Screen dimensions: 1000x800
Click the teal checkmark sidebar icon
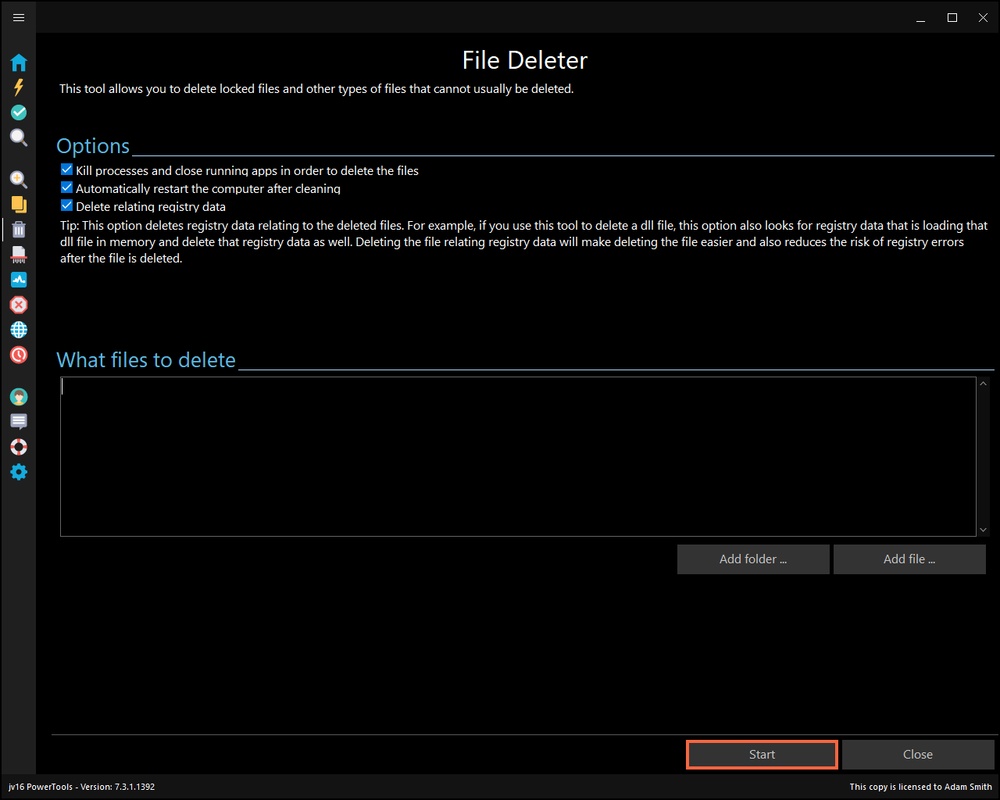pyautogui.click(x=18, y=112)
